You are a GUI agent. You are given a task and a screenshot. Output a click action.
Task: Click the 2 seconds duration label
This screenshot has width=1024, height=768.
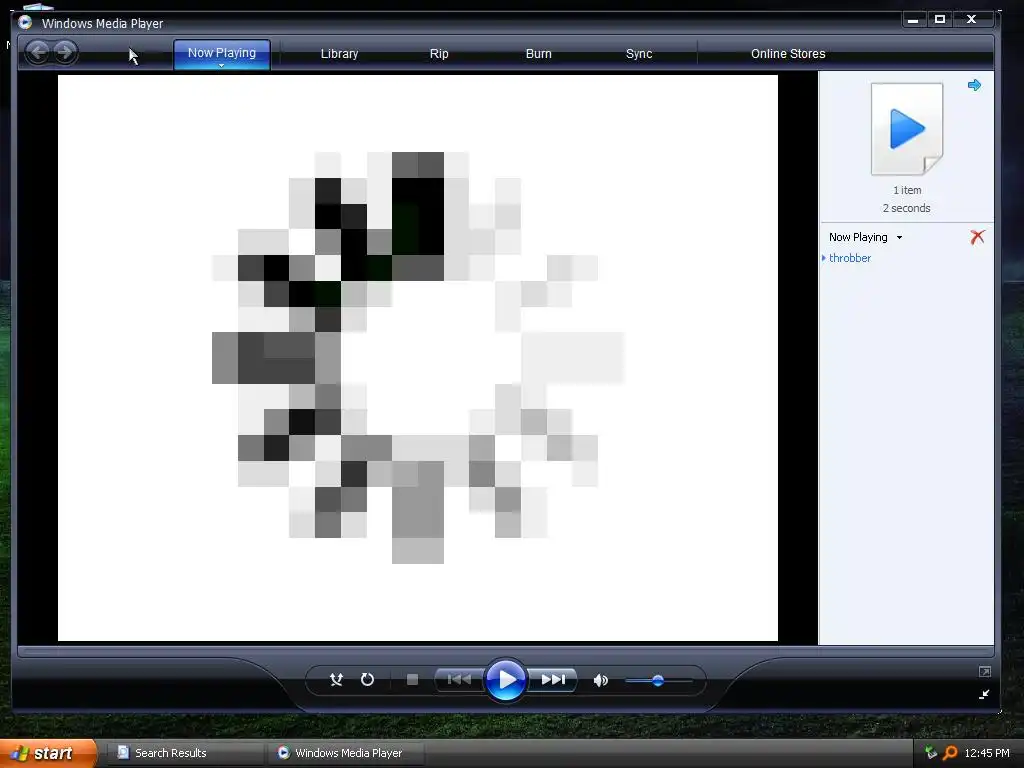coord(906,208)
